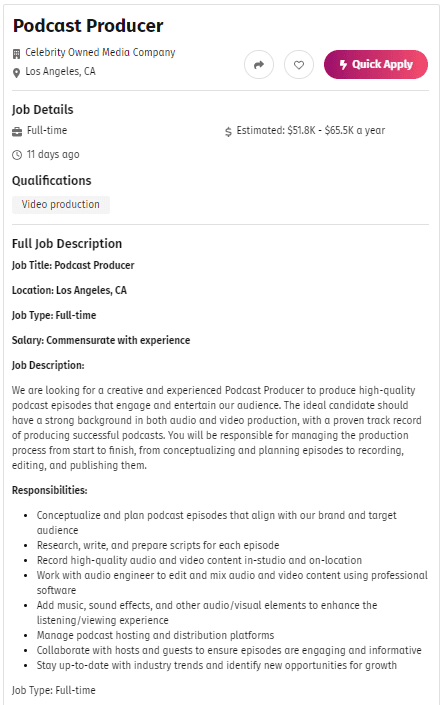The image size is (442, 705).
Task: Select the Video production qualification tag
Action: click(61, 205)
